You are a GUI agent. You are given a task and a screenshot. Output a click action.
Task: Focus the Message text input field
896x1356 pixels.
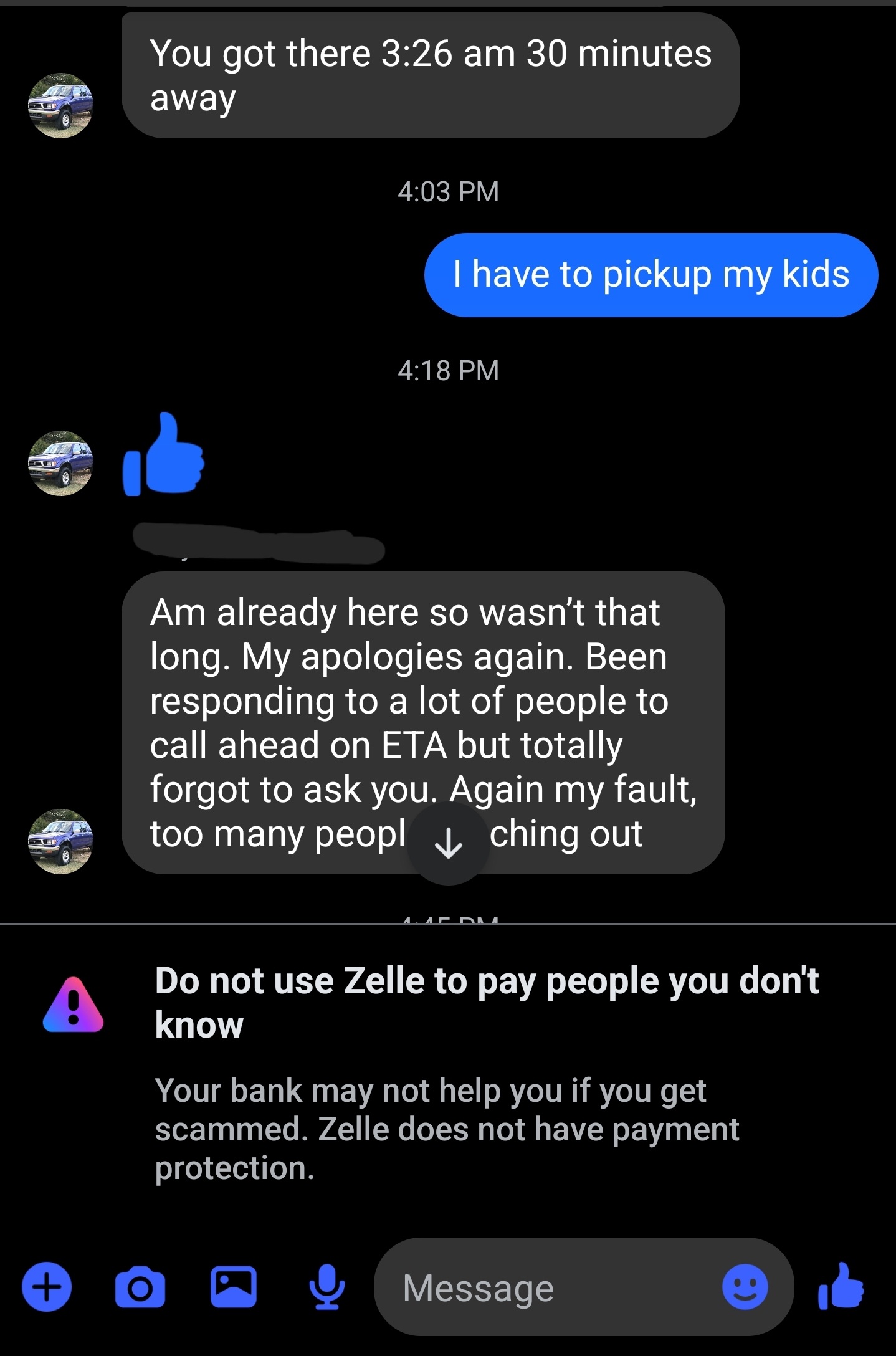click(x=555, y=1288)
